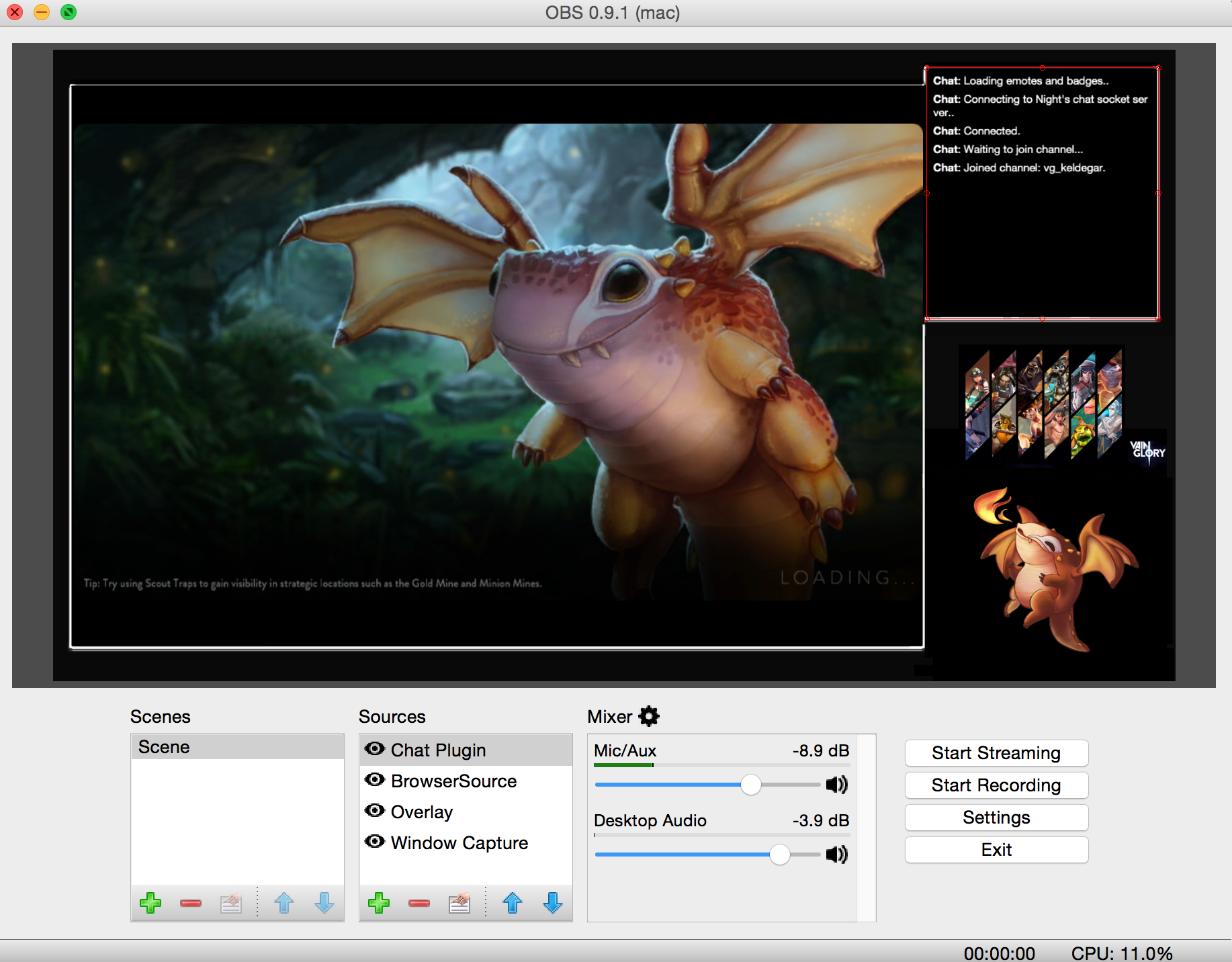
Task: Move scene up with the up arrow
Action: [284, 903]
